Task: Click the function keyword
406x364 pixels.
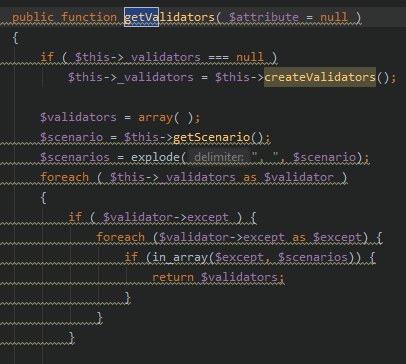Action: (89, 17)
